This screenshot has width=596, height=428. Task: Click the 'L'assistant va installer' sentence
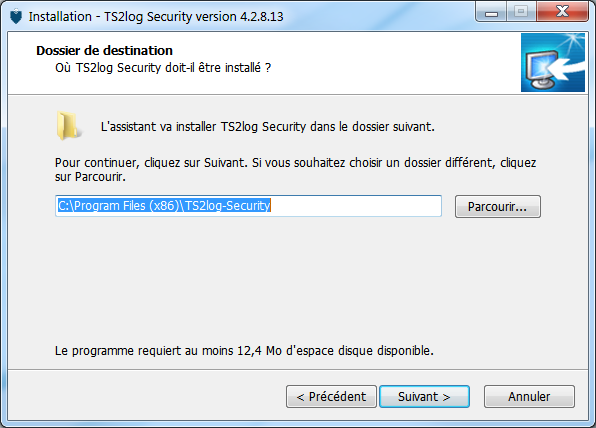click(268, 127)
